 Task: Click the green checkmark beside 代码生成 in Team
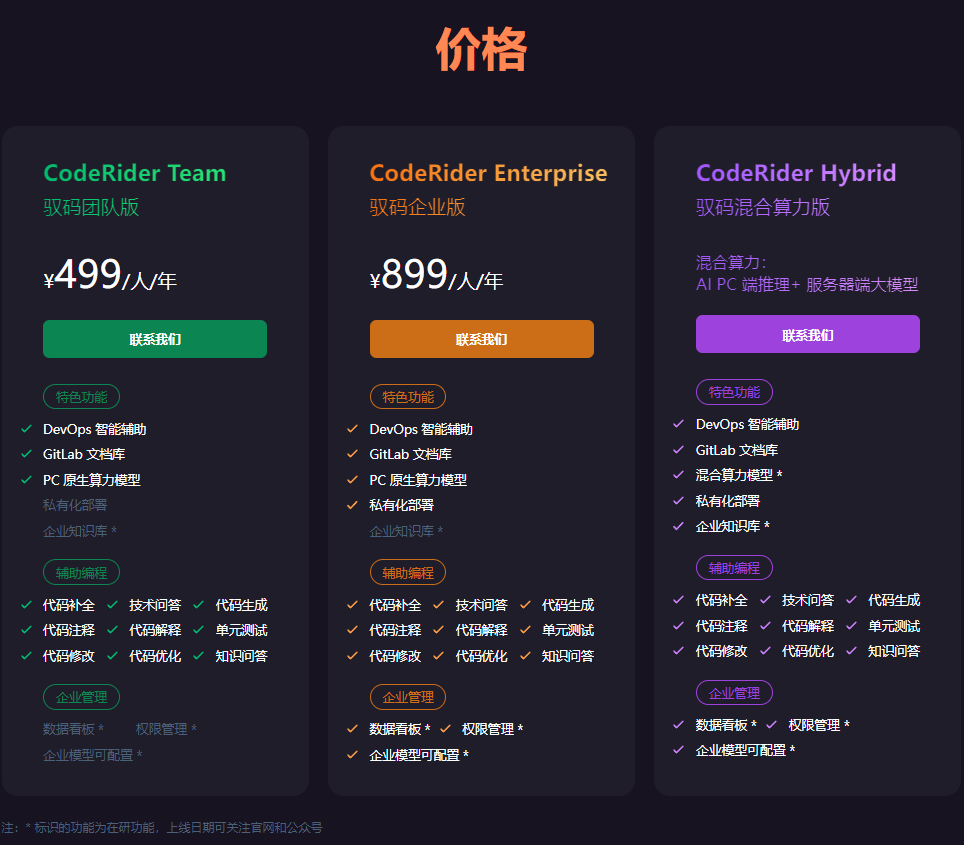coord(199,605)
